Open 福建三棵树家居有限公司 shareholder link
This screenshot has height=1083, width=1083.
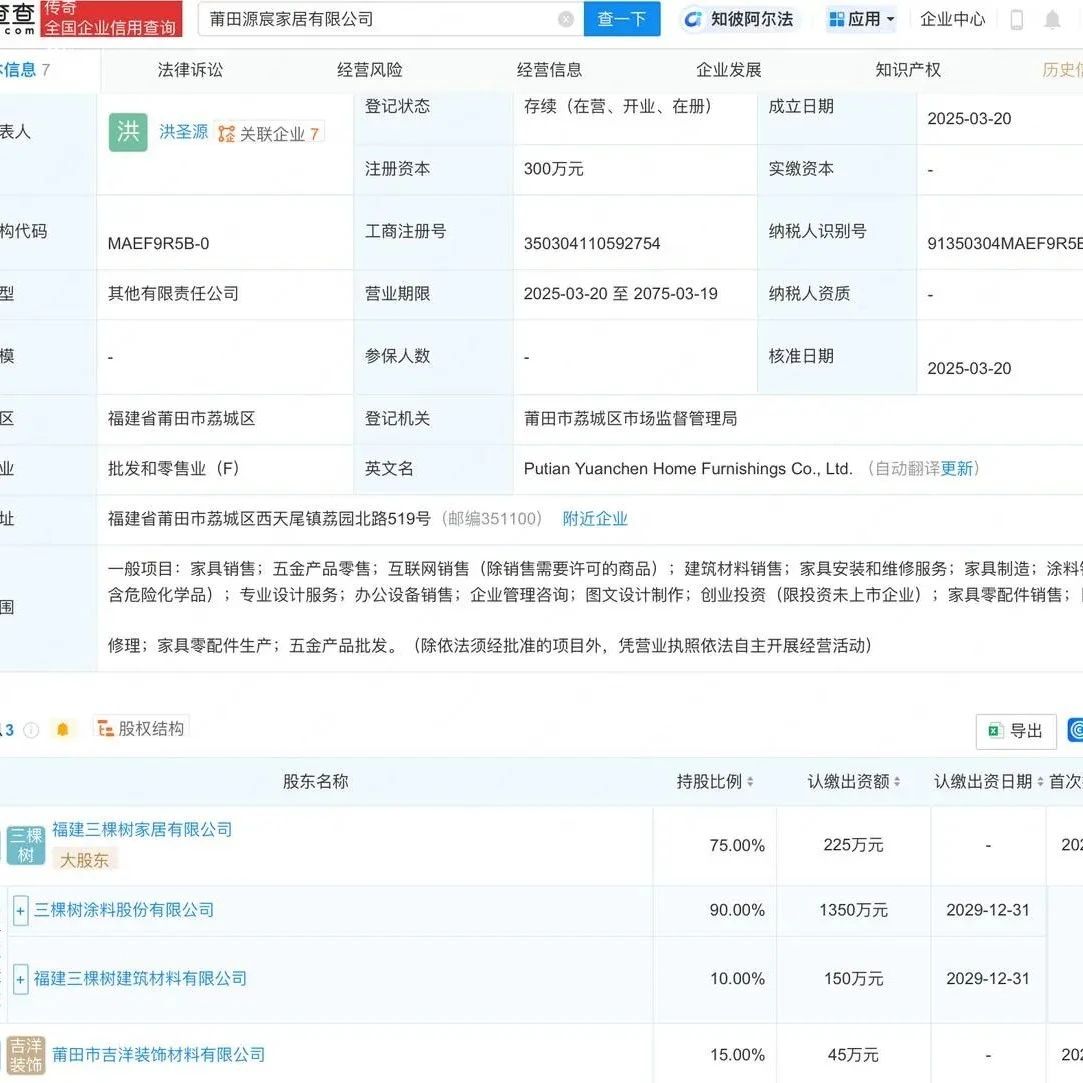142,830
